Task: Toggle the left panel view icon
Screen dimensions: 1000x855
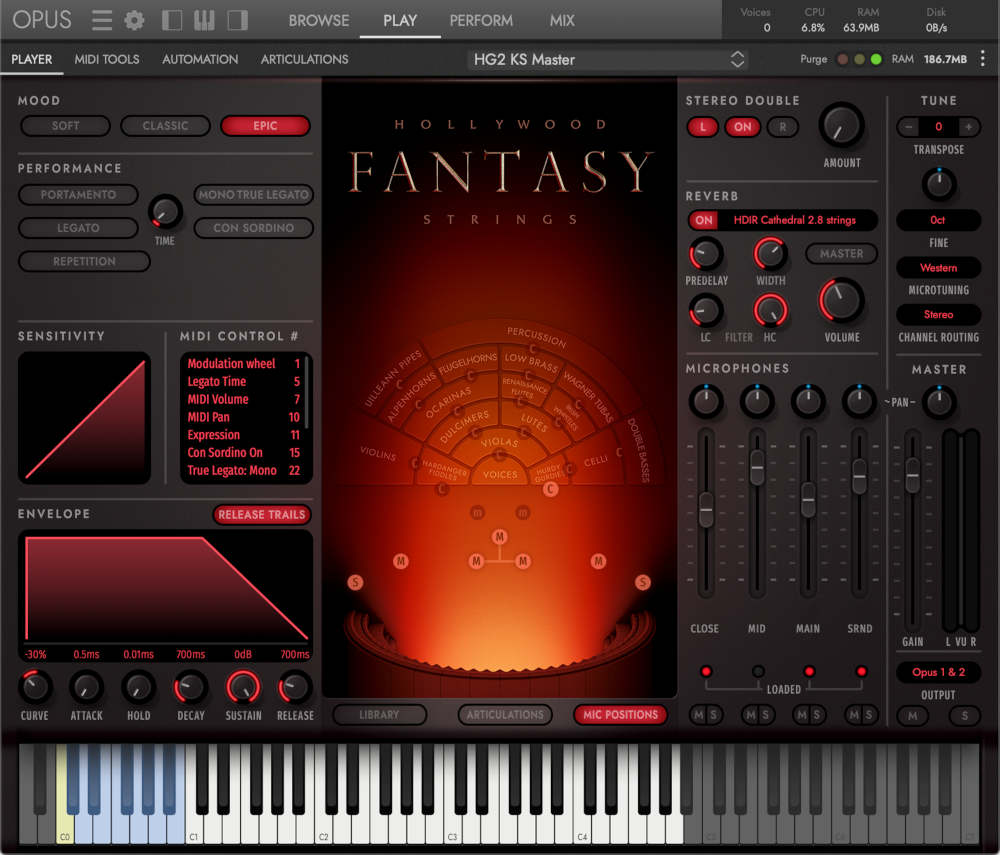Action: click(170, 19)
